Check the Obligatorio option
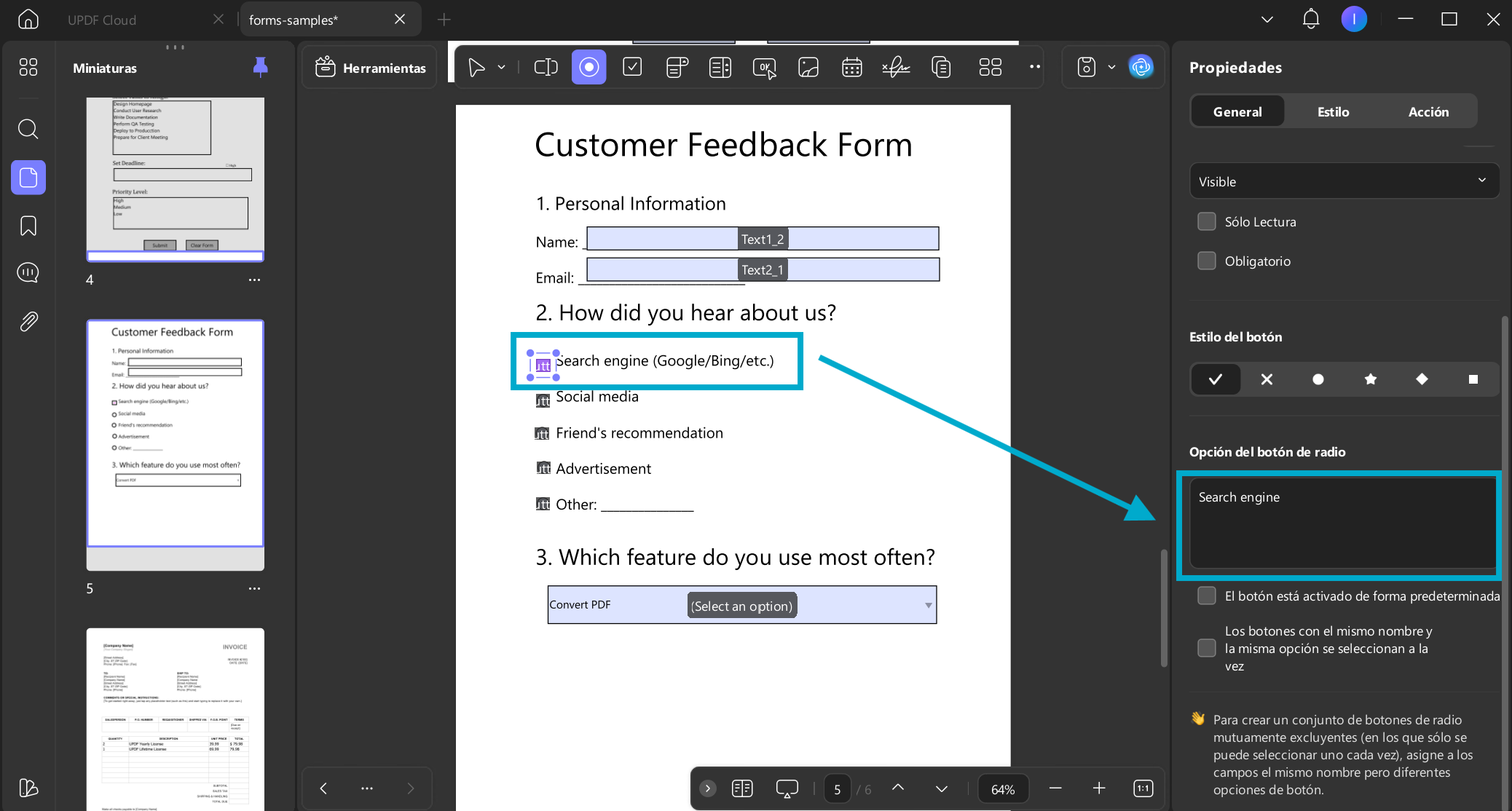1512x811 pixels. pos(1207,261)
